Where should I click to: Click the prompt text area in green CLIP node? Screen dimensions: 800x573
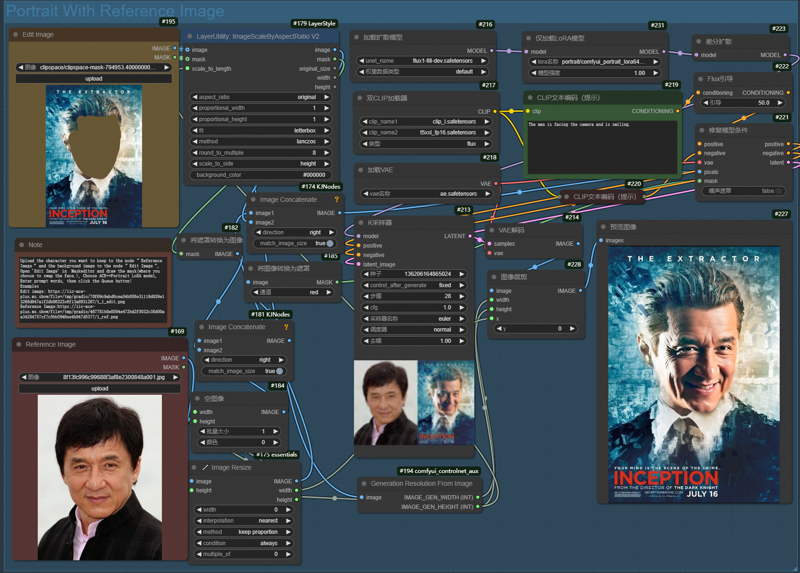point(602,146)
